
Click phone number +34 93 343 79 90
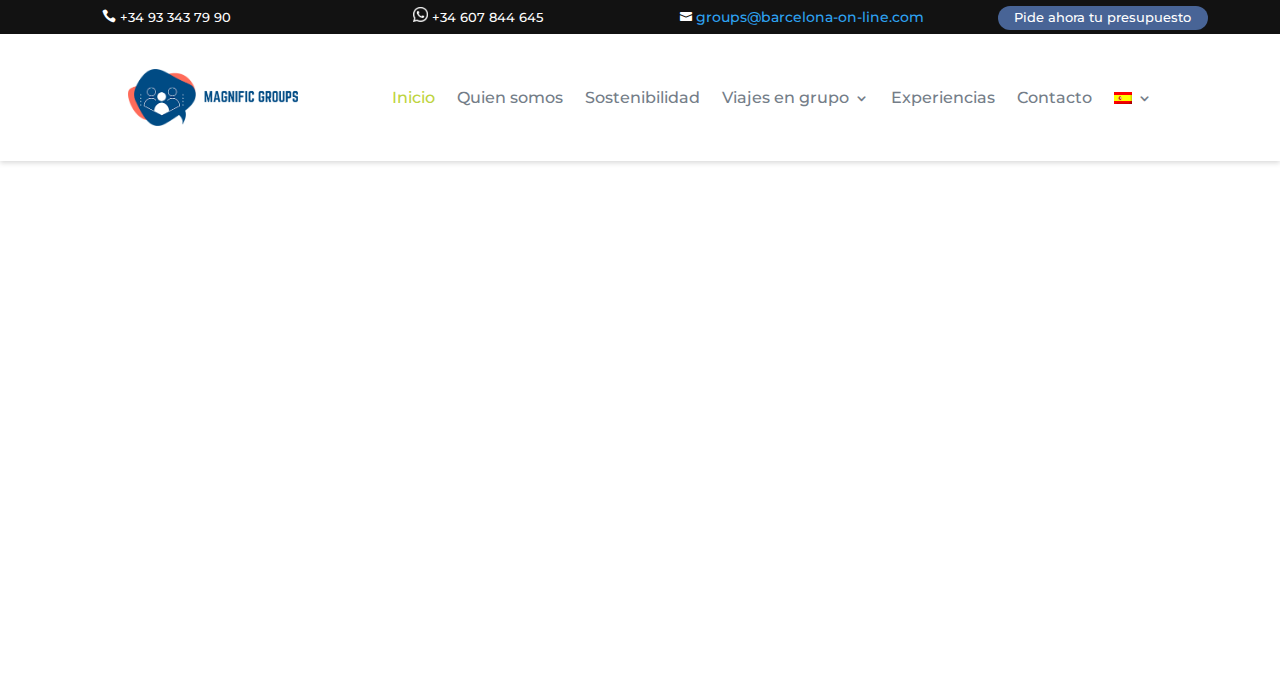175,17
